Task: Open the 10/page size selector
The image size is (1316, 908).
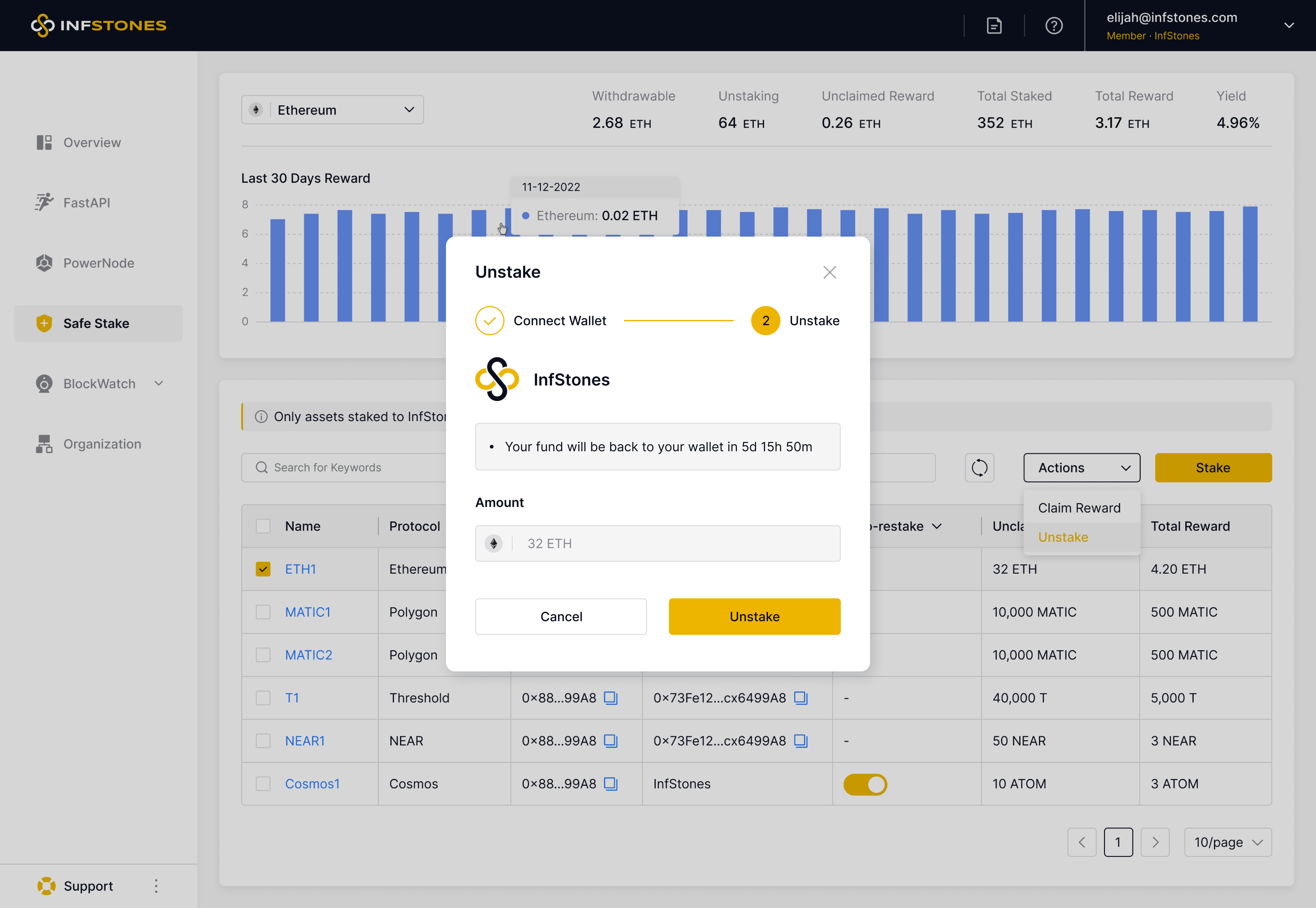Action: (1228, 842)
